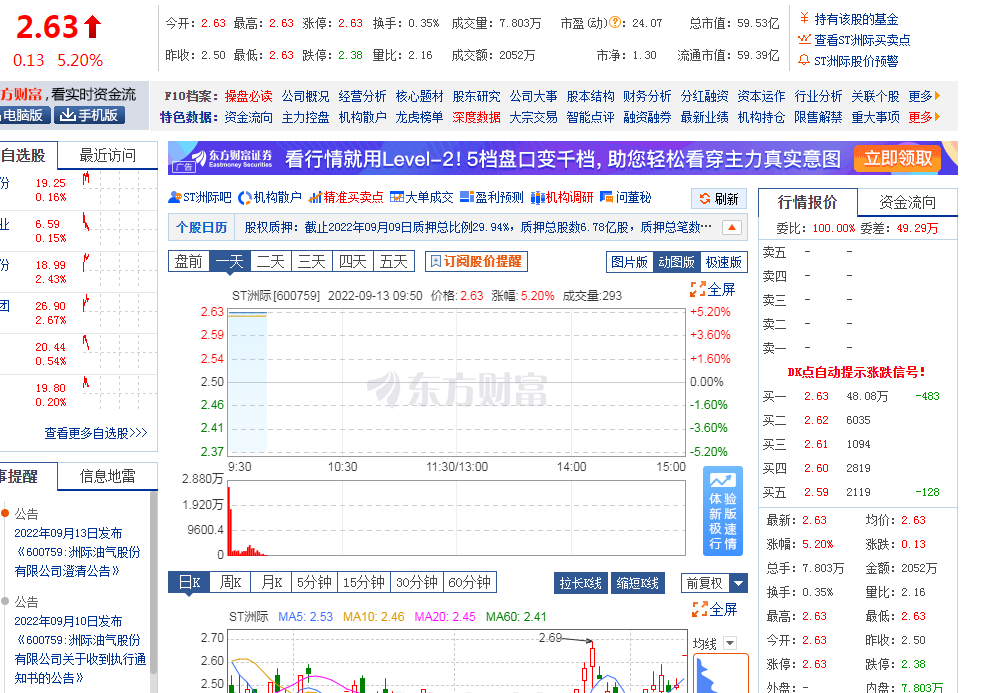
Task: Switch intraday chart to 图片版
Action: tap(629, 262)
